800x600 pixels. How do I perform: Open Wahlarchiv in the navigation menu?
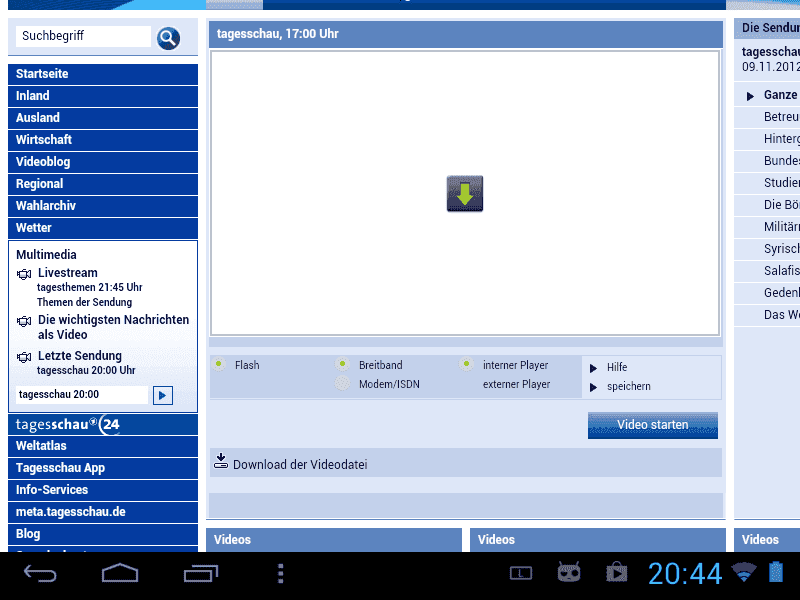(103, 206)
